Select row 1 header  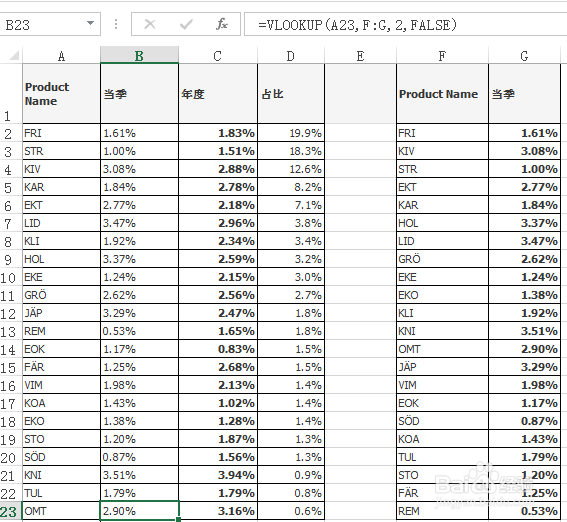11,94
